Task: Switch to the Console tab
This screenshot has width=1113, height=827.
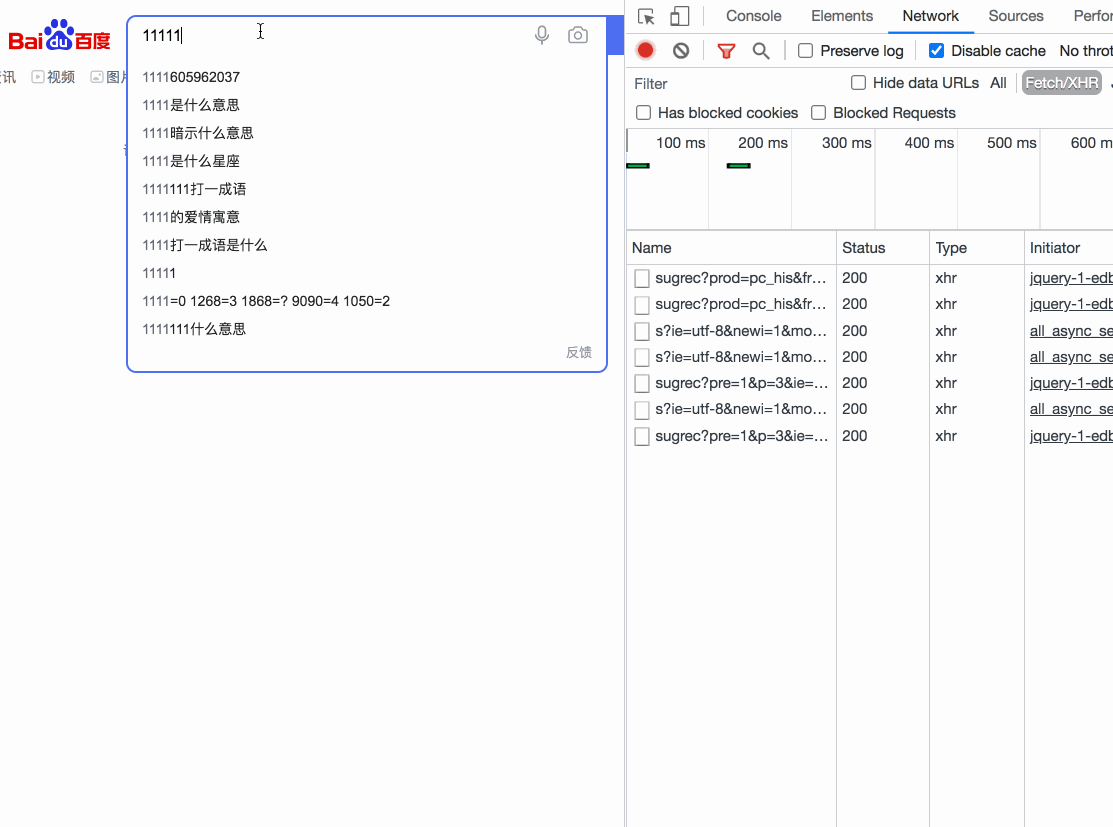Action: click(753, 16)
